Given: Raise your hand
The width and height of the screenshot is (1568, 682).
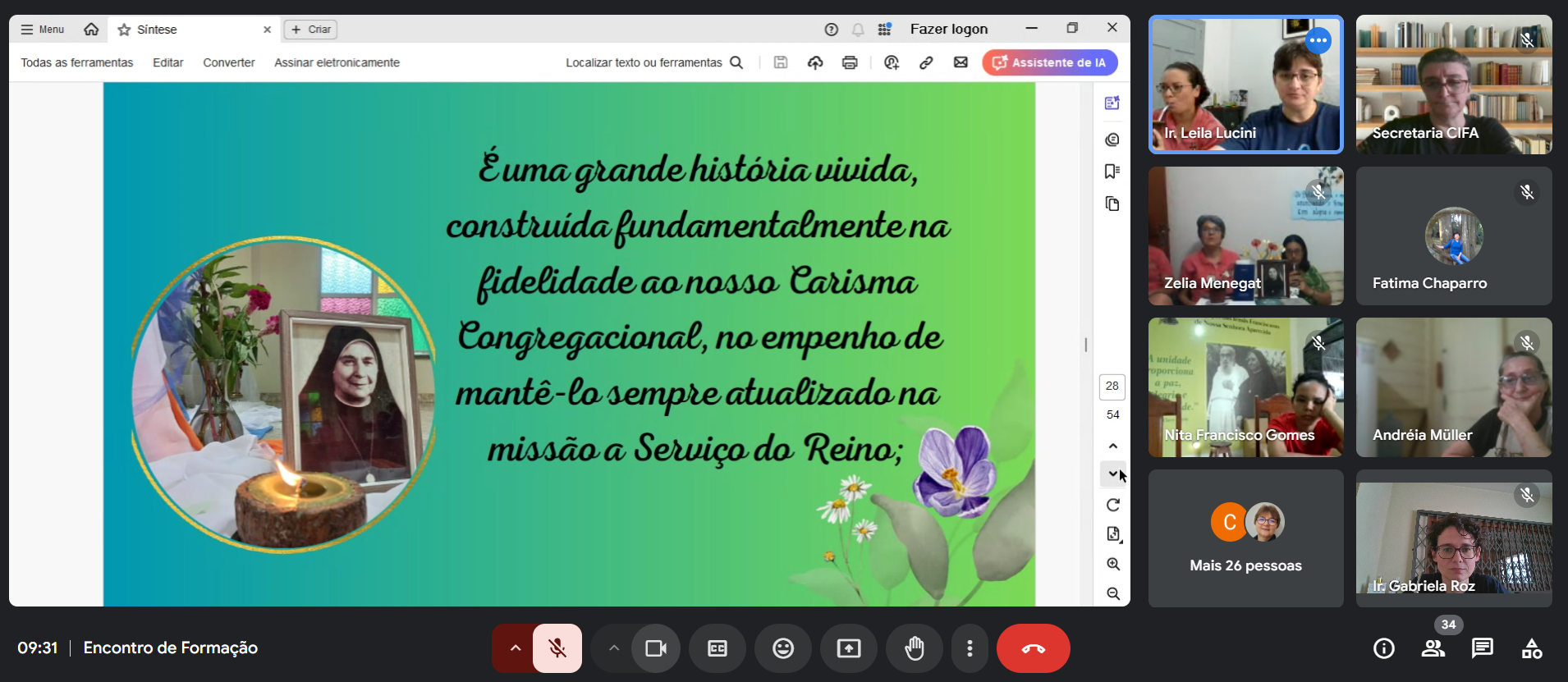Looking at the screenshot, I should coord(915,648).
